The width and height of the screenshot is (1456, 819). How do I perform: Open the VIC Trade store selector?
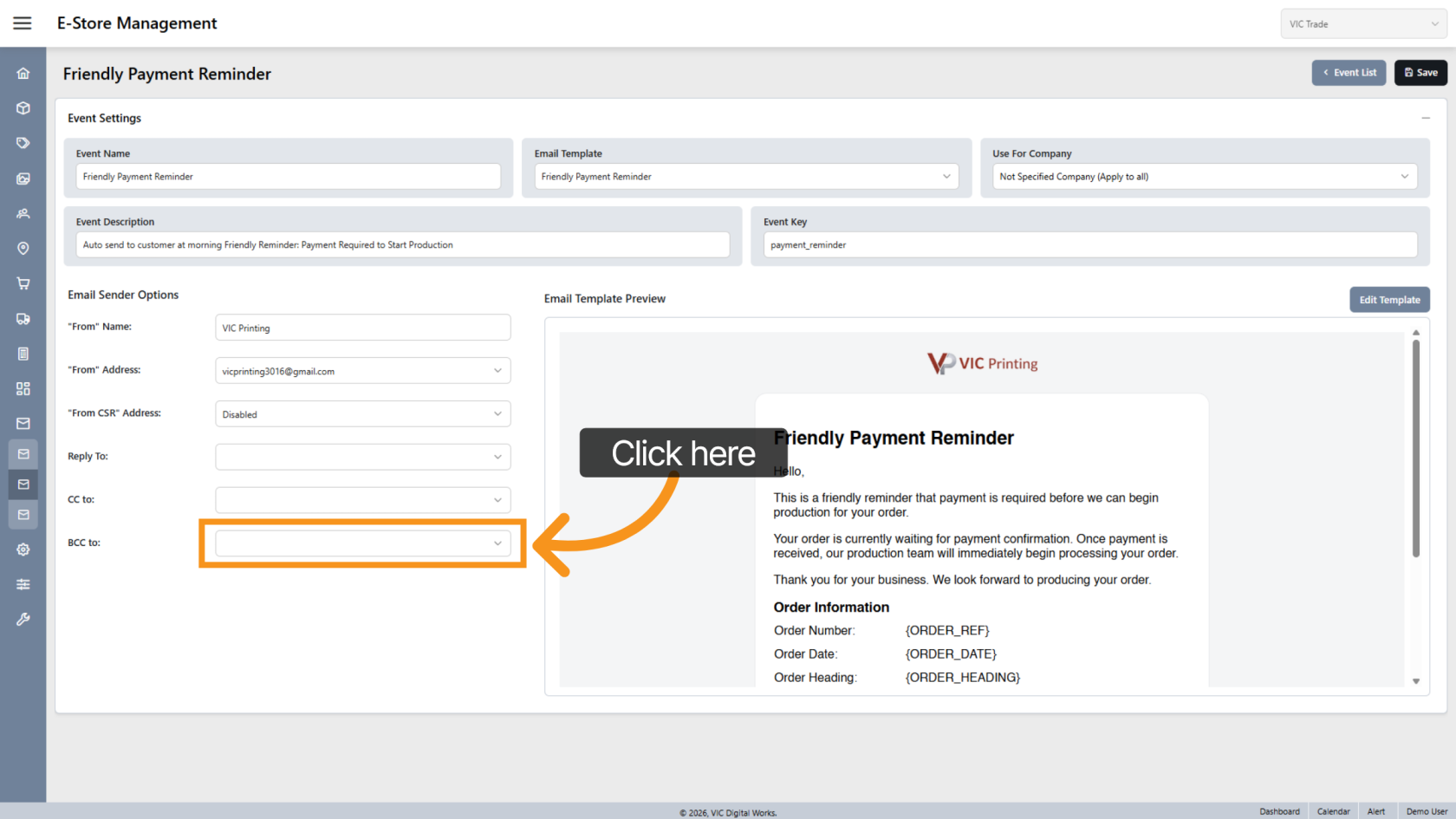tap(1362, 24)
